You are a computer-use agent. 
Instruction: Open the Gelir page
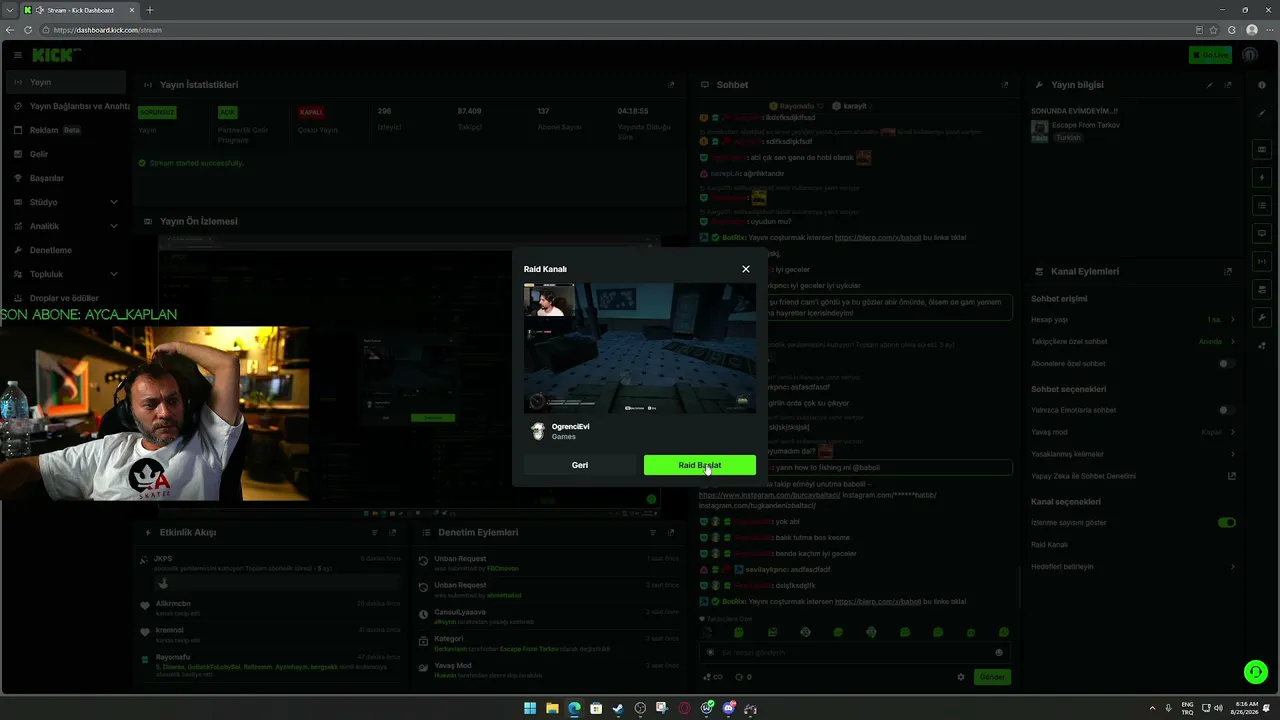[x=65, y=154]
